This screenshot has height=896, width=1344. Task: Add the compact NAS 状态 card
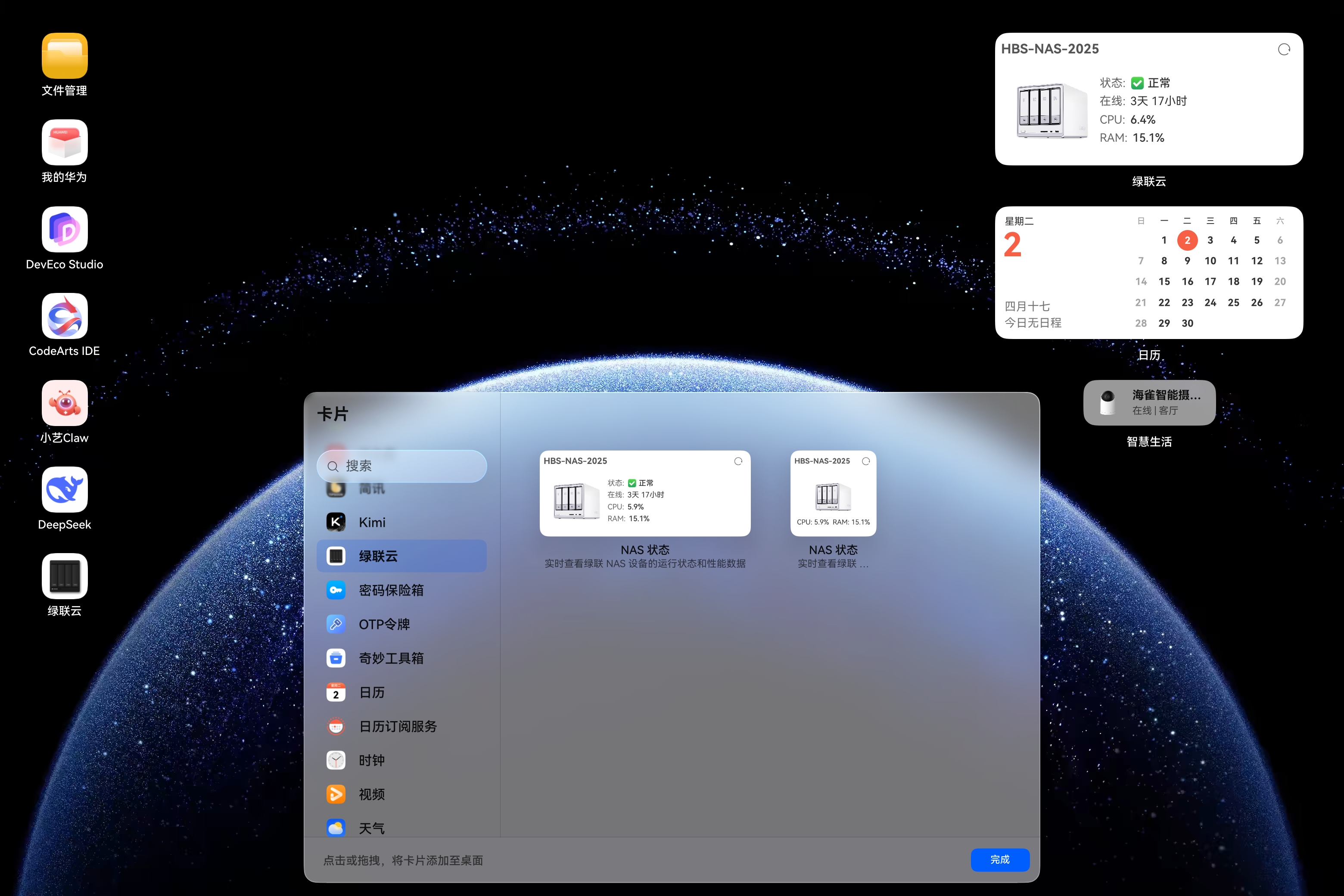point(833,493)
